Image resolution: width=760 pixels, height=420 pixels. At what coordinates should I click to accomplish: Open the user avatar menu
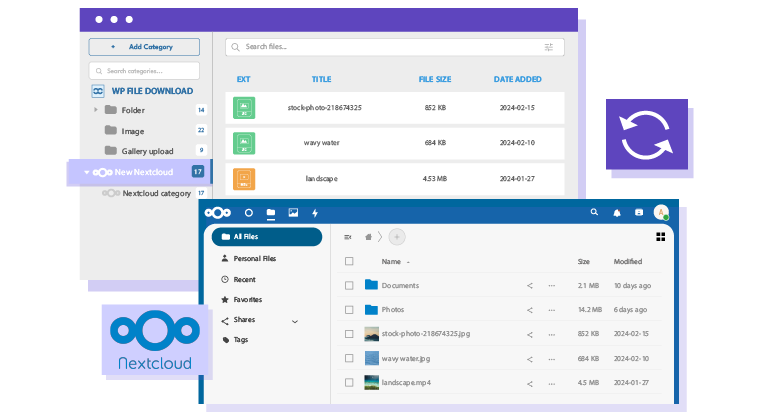tap(661, 212)
